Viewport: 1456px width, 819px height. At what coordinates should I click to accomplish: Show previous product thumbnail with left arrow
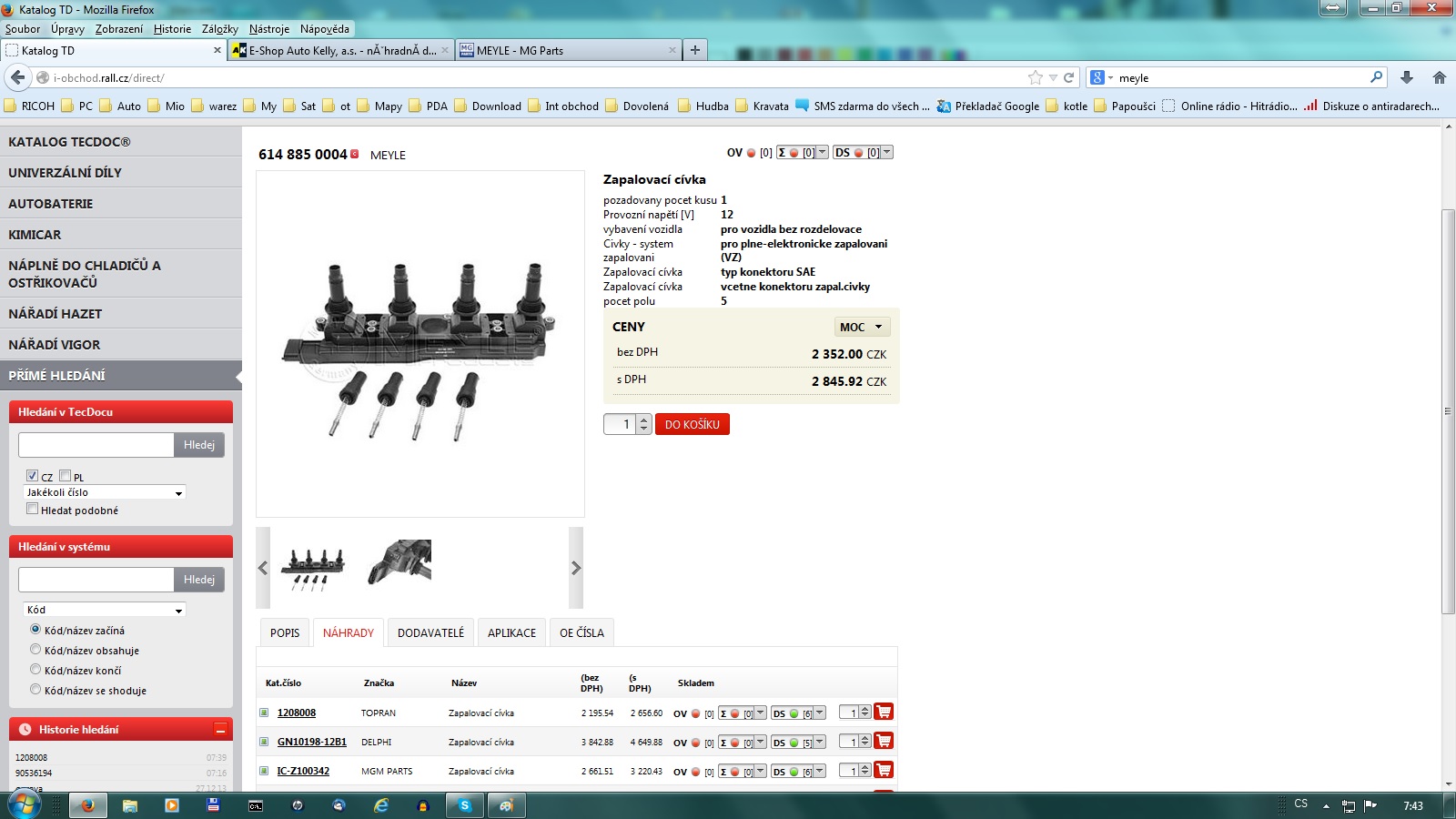tap(263, 568)
